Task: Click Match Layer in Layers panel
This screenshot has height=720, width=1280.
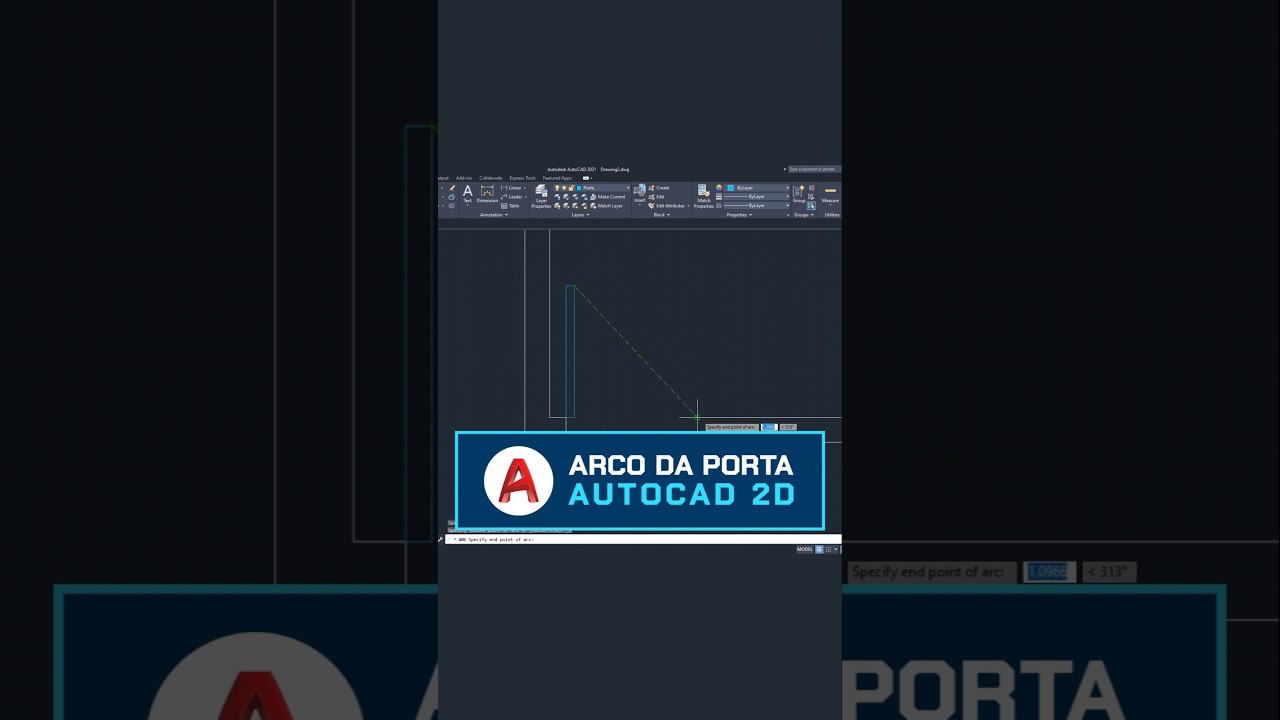Action: coord(606,206)
